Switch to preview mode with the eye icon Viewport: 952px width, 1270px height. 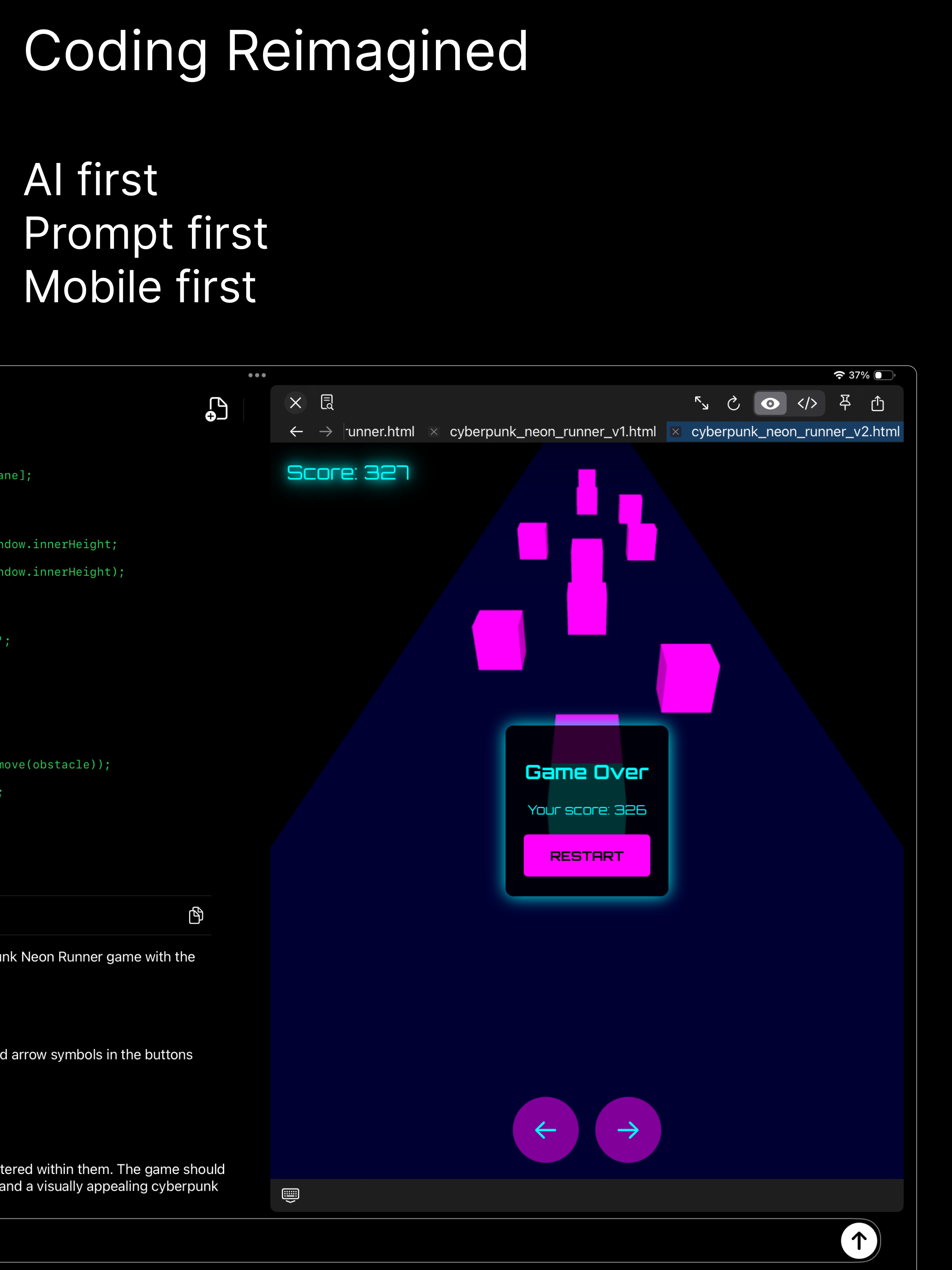pyautogui.click(x=770, y=404)
